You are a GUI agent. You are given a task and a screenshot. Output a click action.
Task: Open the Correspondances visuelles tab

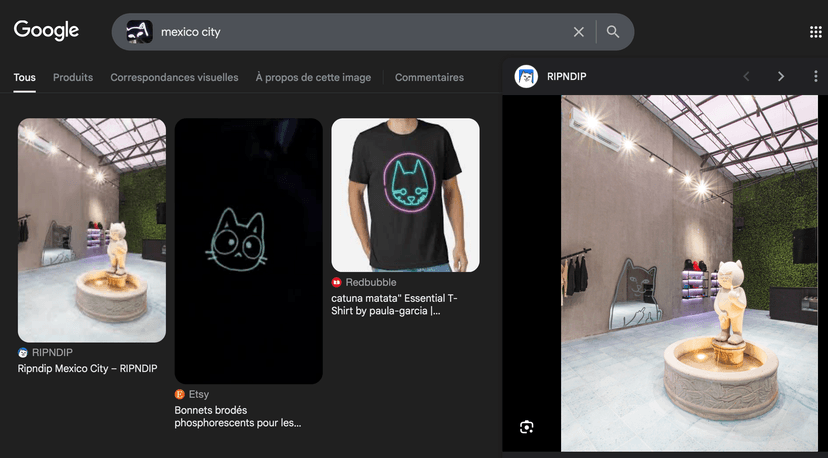[174, 77]
